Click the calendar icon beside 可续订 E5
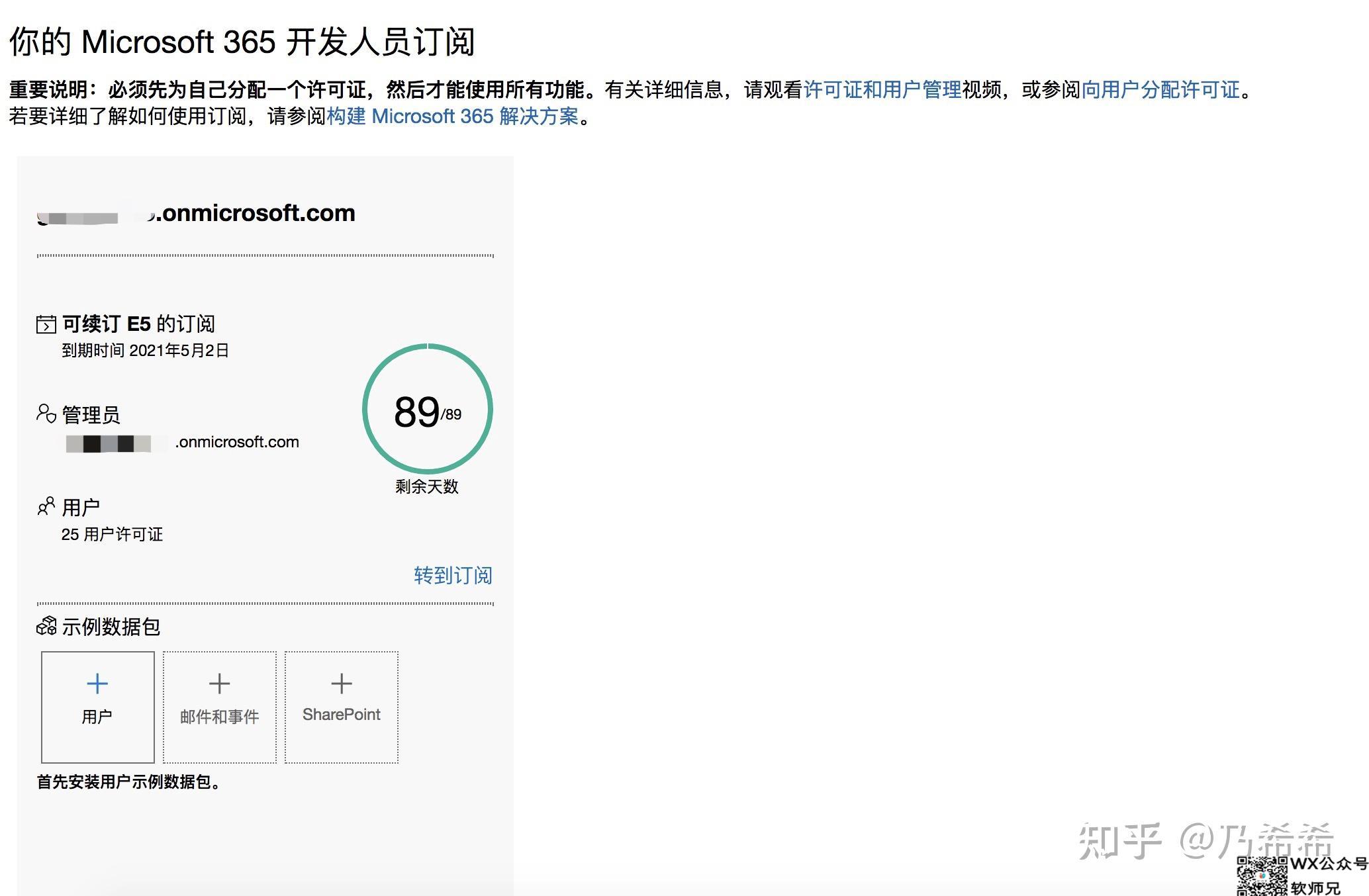 [46, 324]
